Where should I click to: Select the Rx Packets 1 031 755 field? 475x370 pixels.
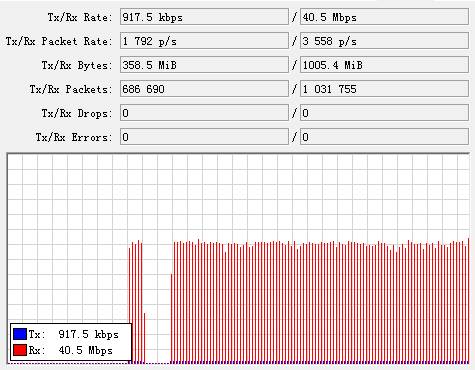[x=384, y=89]
